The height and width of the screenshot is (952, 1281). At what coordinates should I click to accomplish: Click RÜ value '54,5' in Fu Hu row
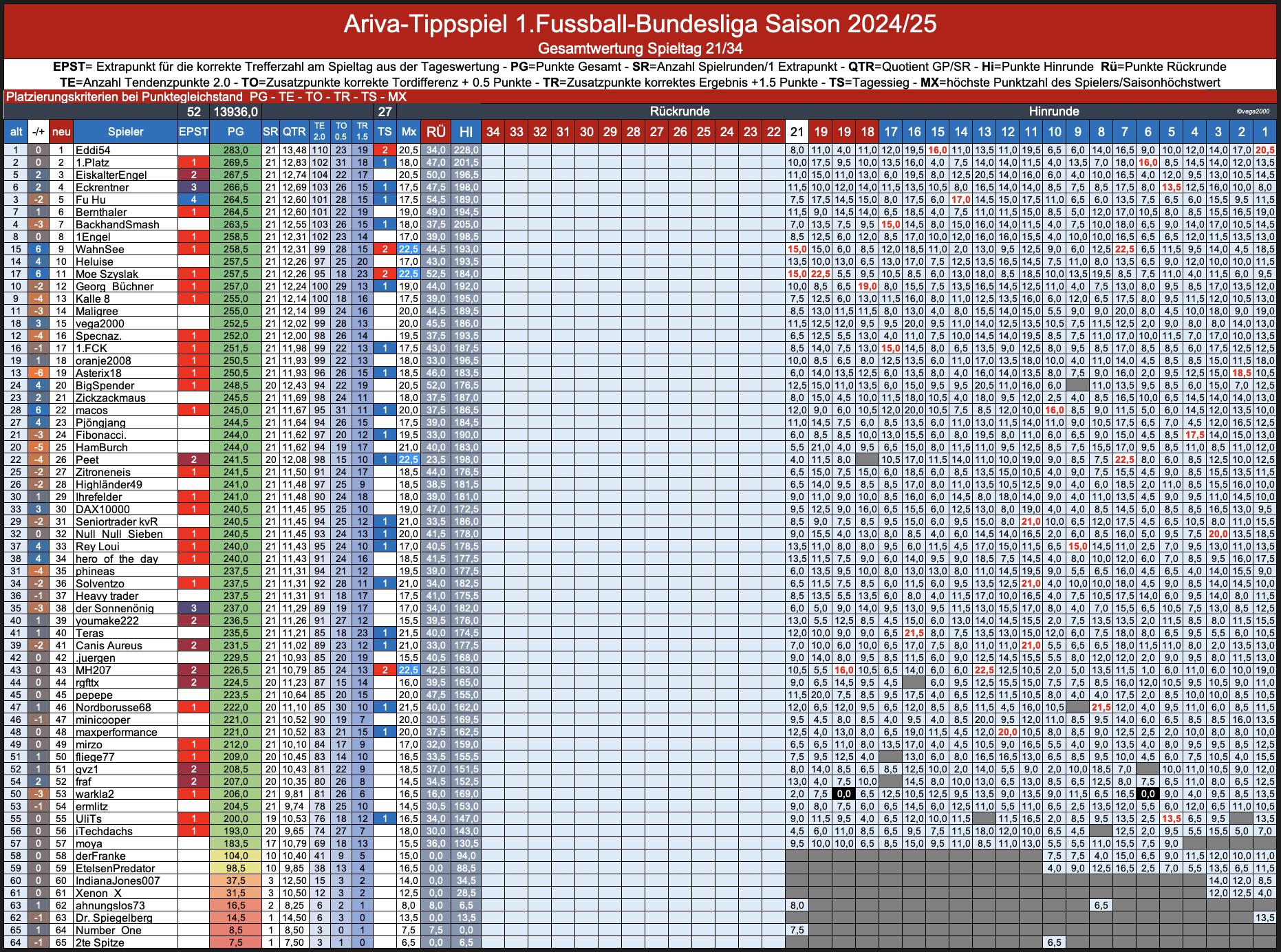[x=435, y=199]
